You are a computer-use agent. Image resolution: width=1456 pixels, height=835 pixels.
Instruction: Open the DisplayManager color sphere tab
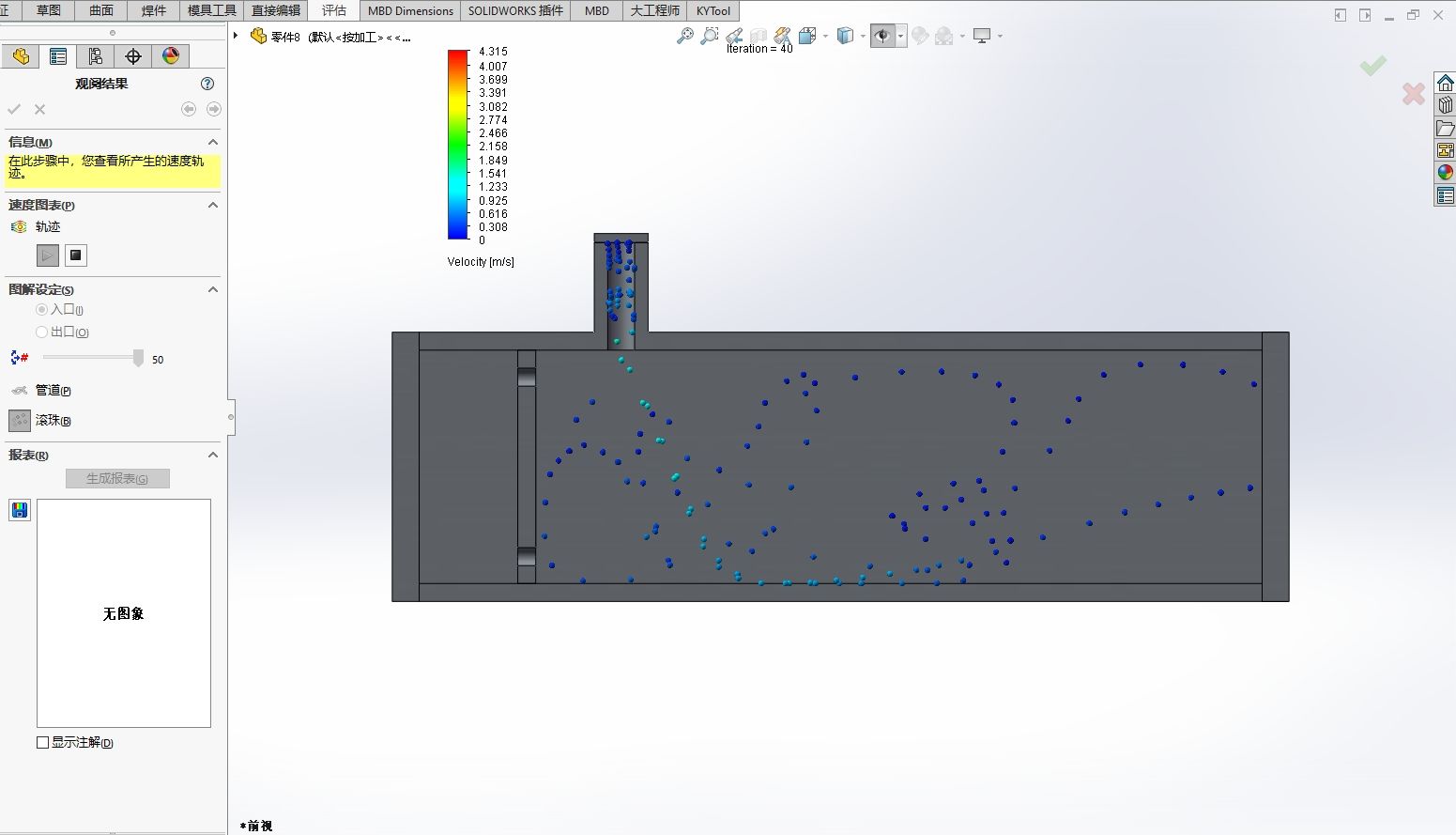tap(171, 56)
